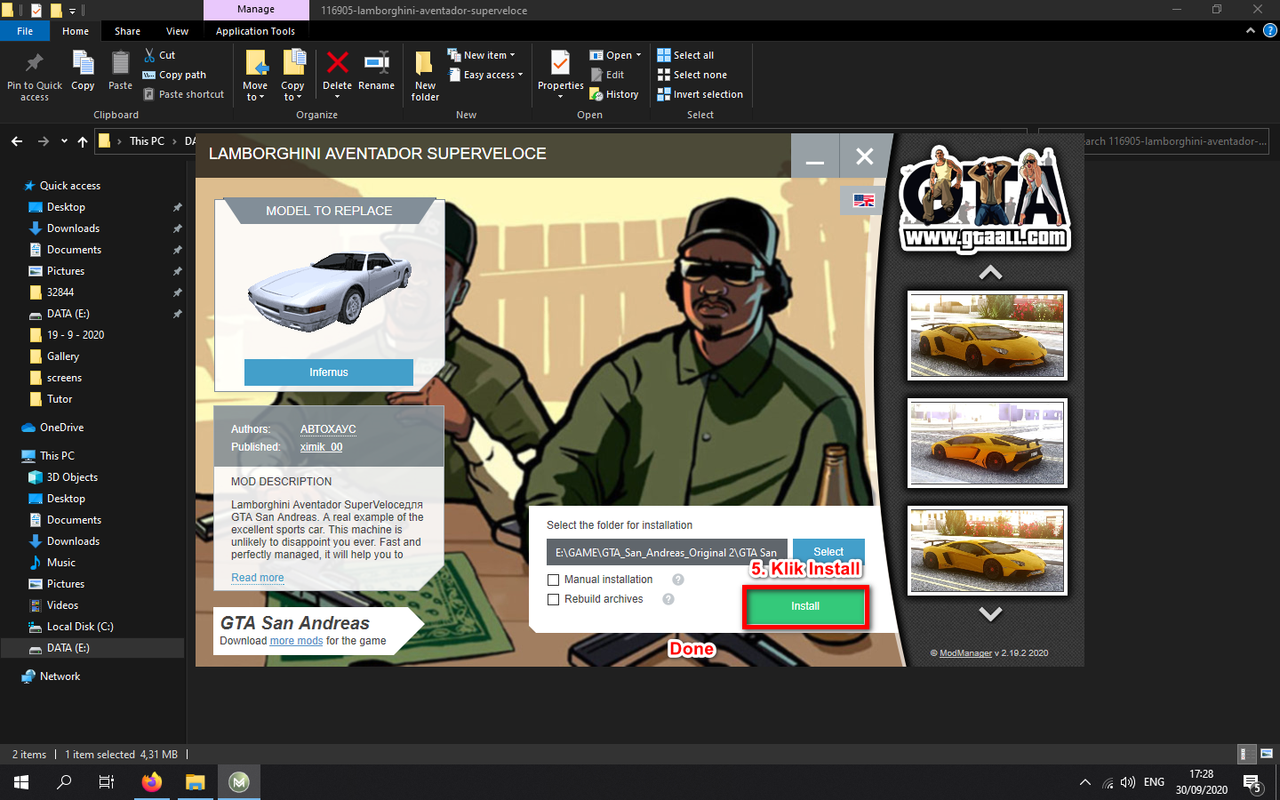1280x800 pixels.
Task: Switch to the Share ribbon tab
Action: click(127, 31)
